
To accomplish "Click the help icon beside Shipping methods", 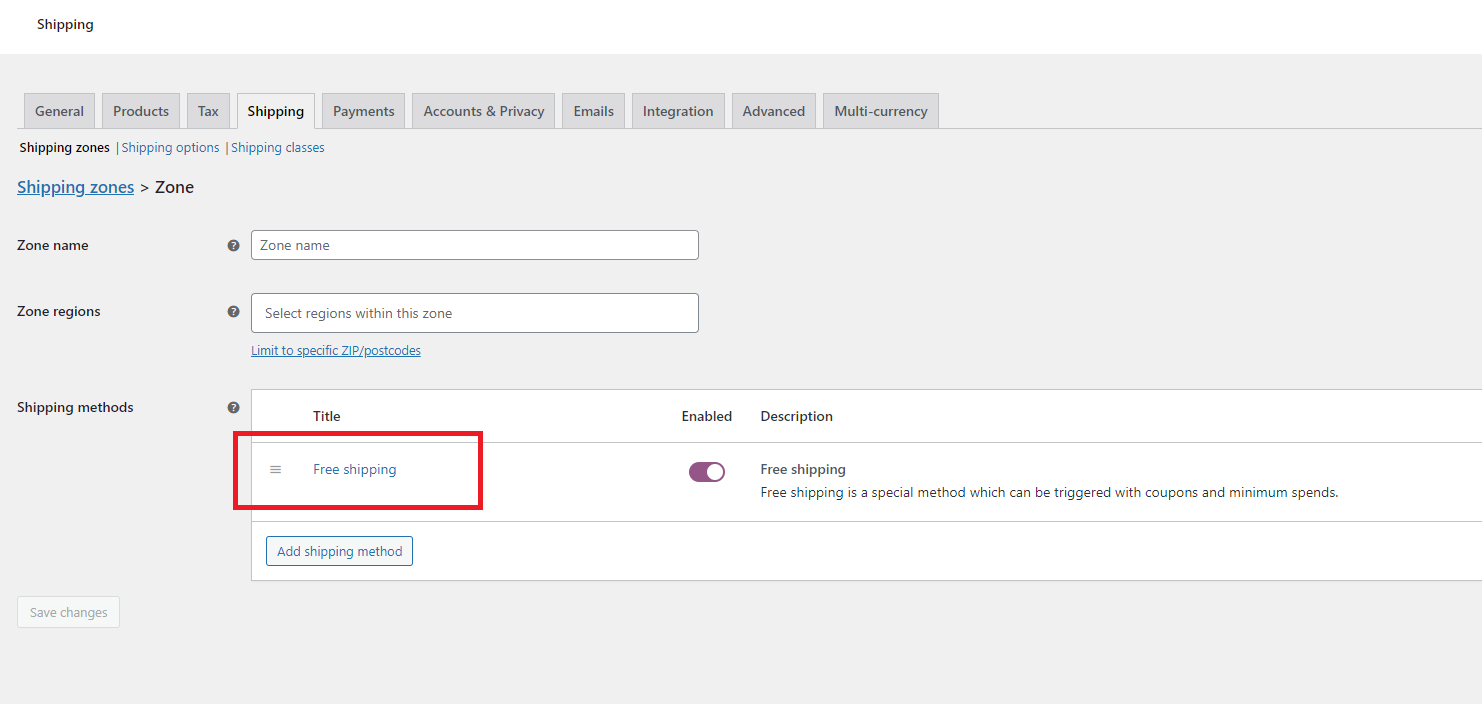I will [x=233, y=407].
